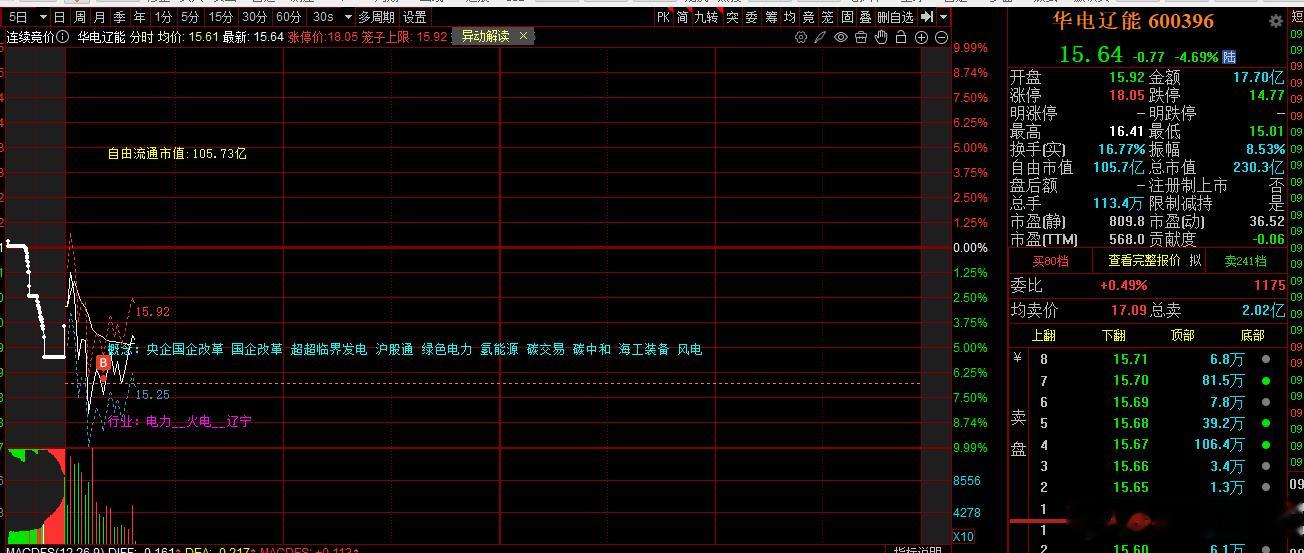This screenshot has width=1304, height=553.
Task: Switch to the 季 quarterly chart tab
Action: (x=120, y=17)
